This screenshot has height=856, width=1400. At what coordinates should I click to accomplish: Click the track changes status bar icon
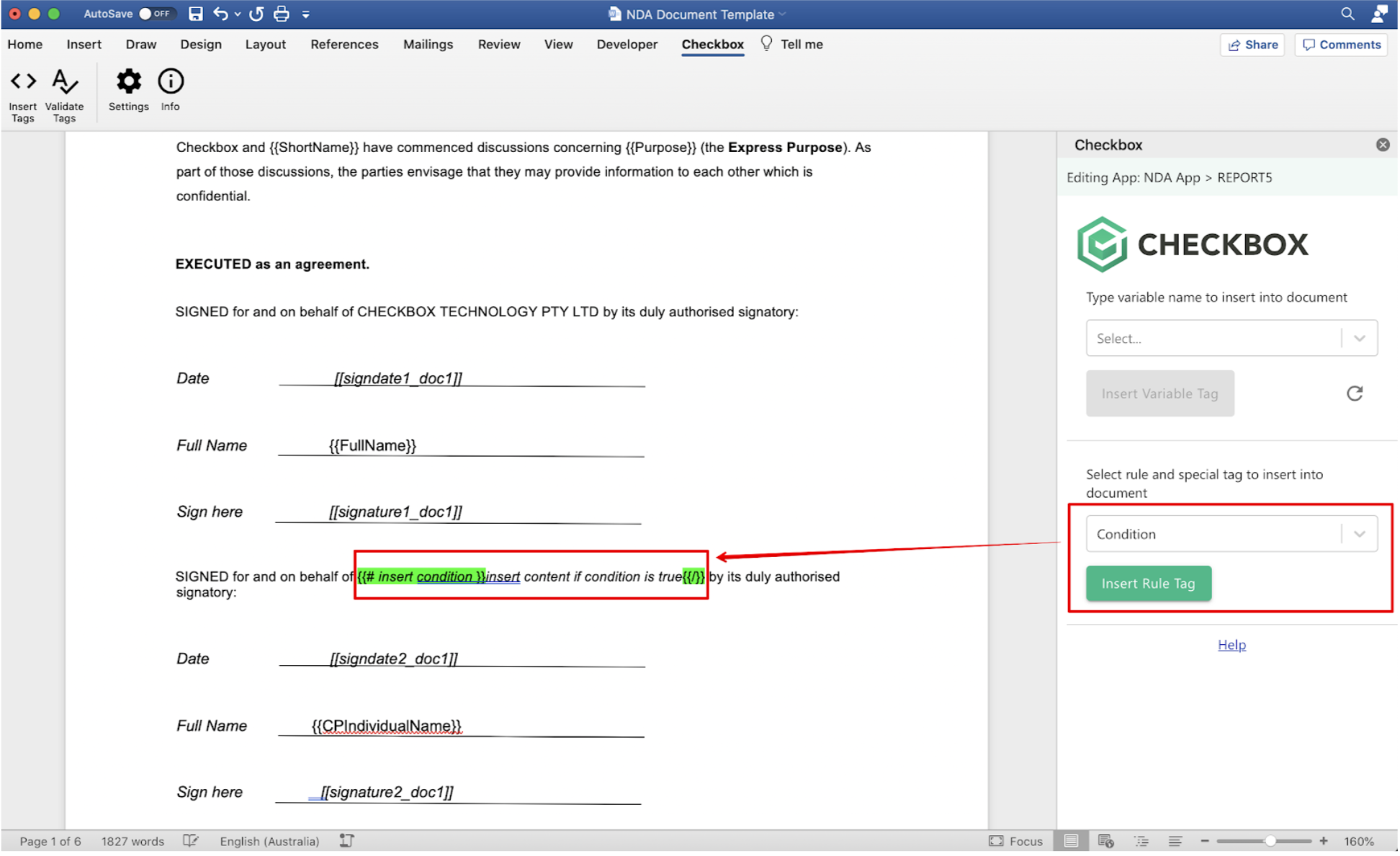pos(346,841)
